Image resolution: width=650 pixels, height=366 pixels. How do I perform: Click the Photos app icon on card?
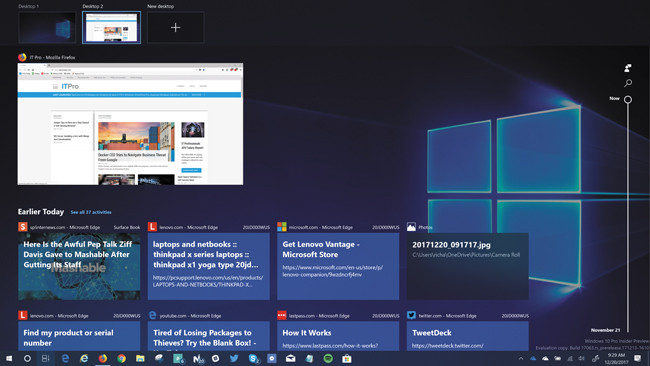(411, 227)
